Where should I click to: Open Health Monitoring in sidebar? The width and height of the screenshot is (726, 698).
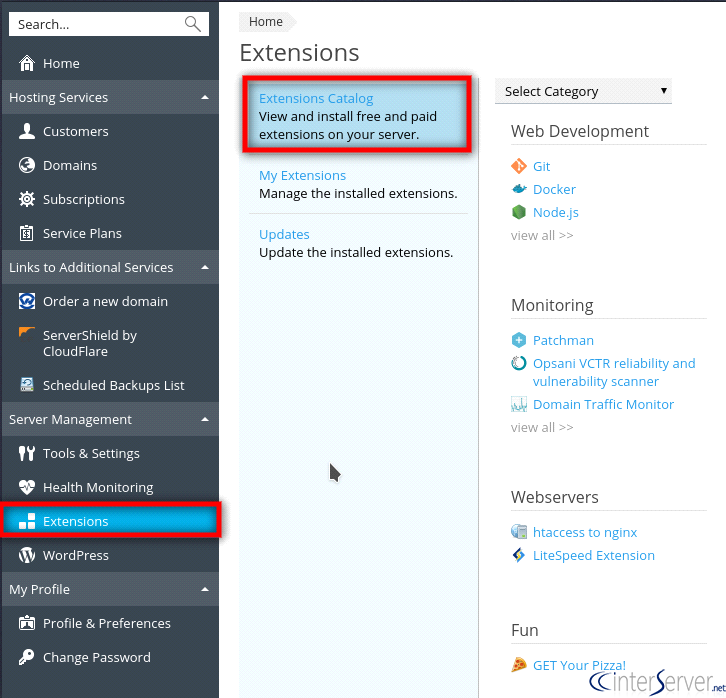110,487
